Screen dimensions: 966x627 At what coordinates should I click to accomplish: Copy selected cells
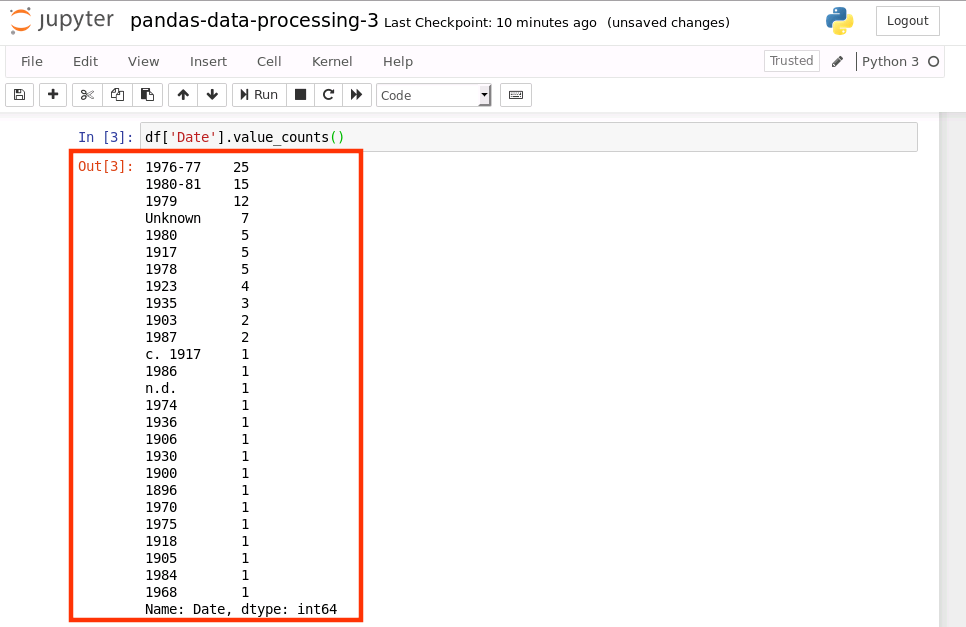click(117, 95)
